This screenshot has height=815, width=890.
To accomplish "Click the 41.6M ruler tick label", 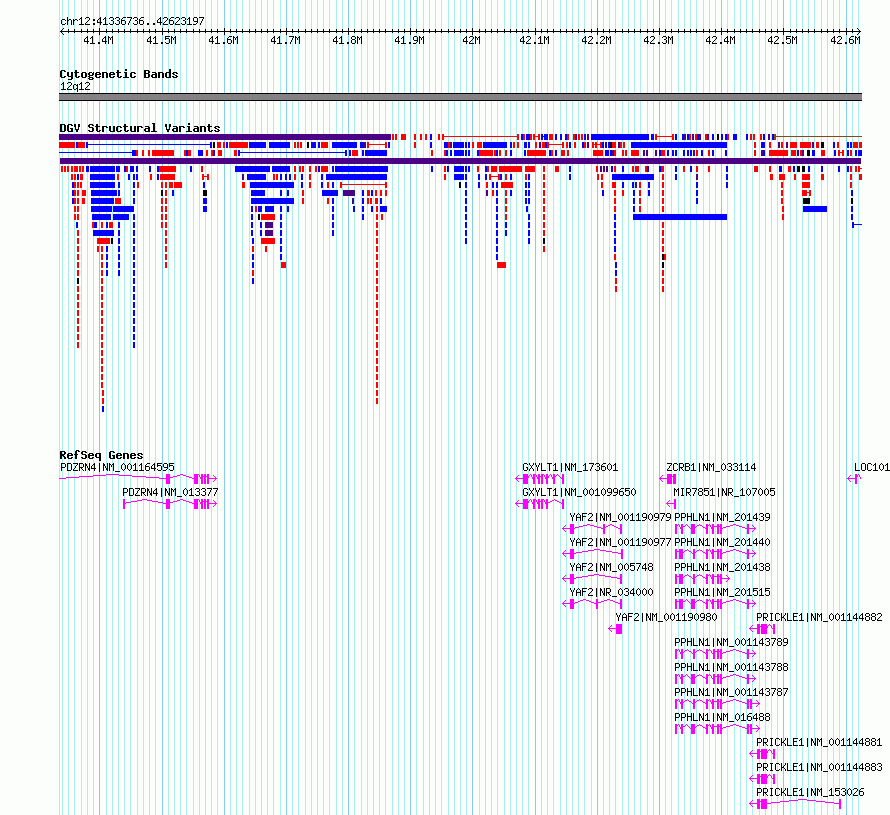I will [223, 40].
